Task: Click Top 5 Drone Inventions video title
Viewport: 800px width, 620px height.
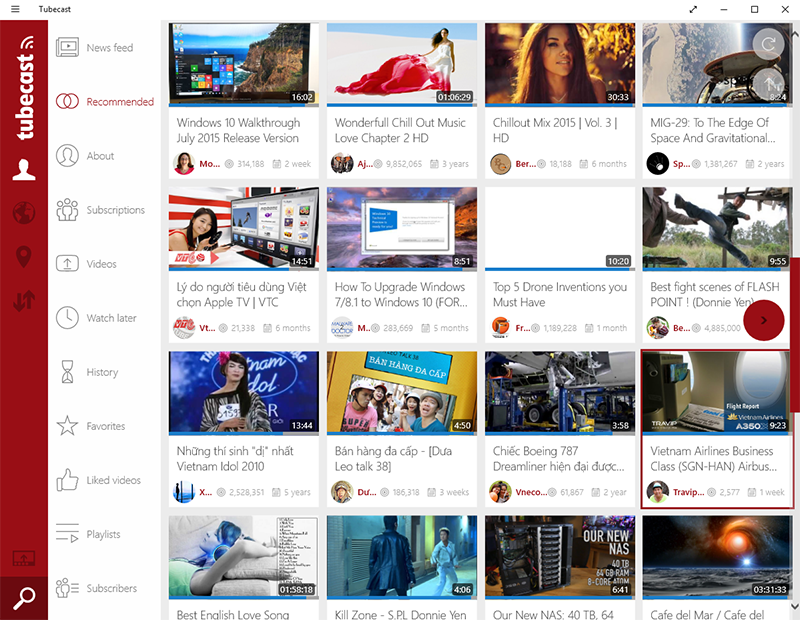Action: (559, 294)
